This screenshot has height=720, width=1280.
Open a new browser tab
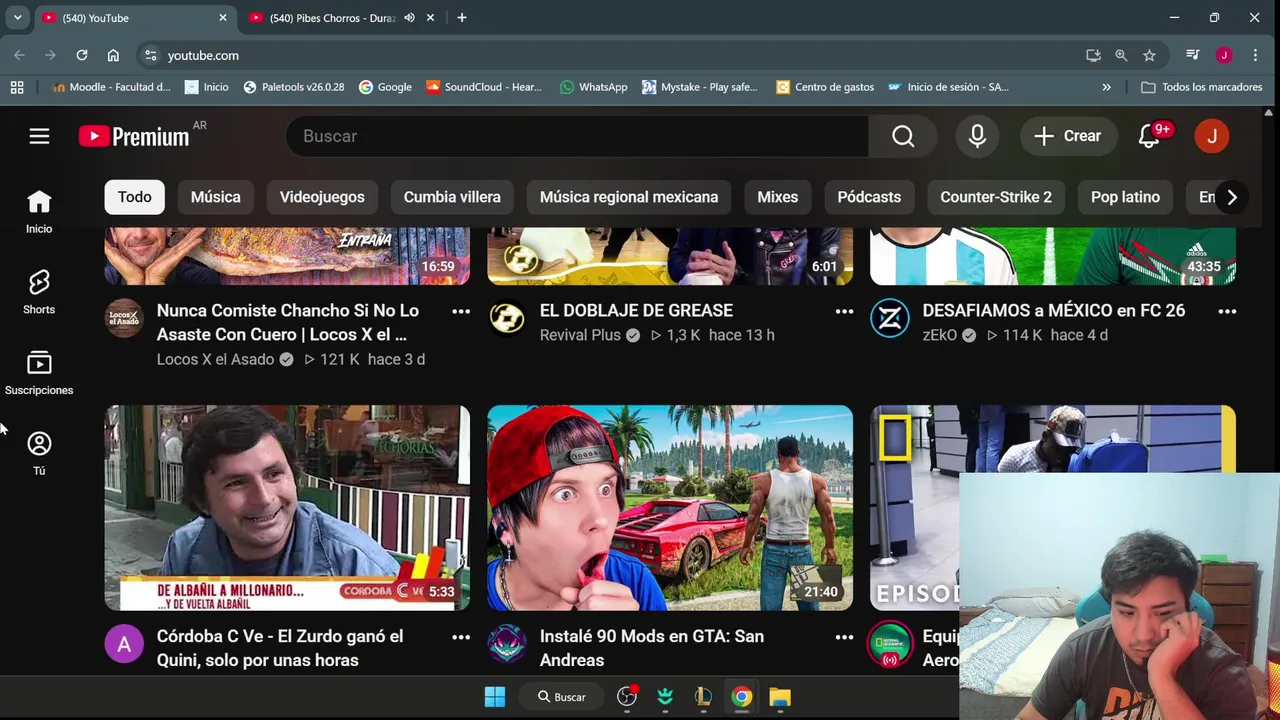[x=462, y=18]
